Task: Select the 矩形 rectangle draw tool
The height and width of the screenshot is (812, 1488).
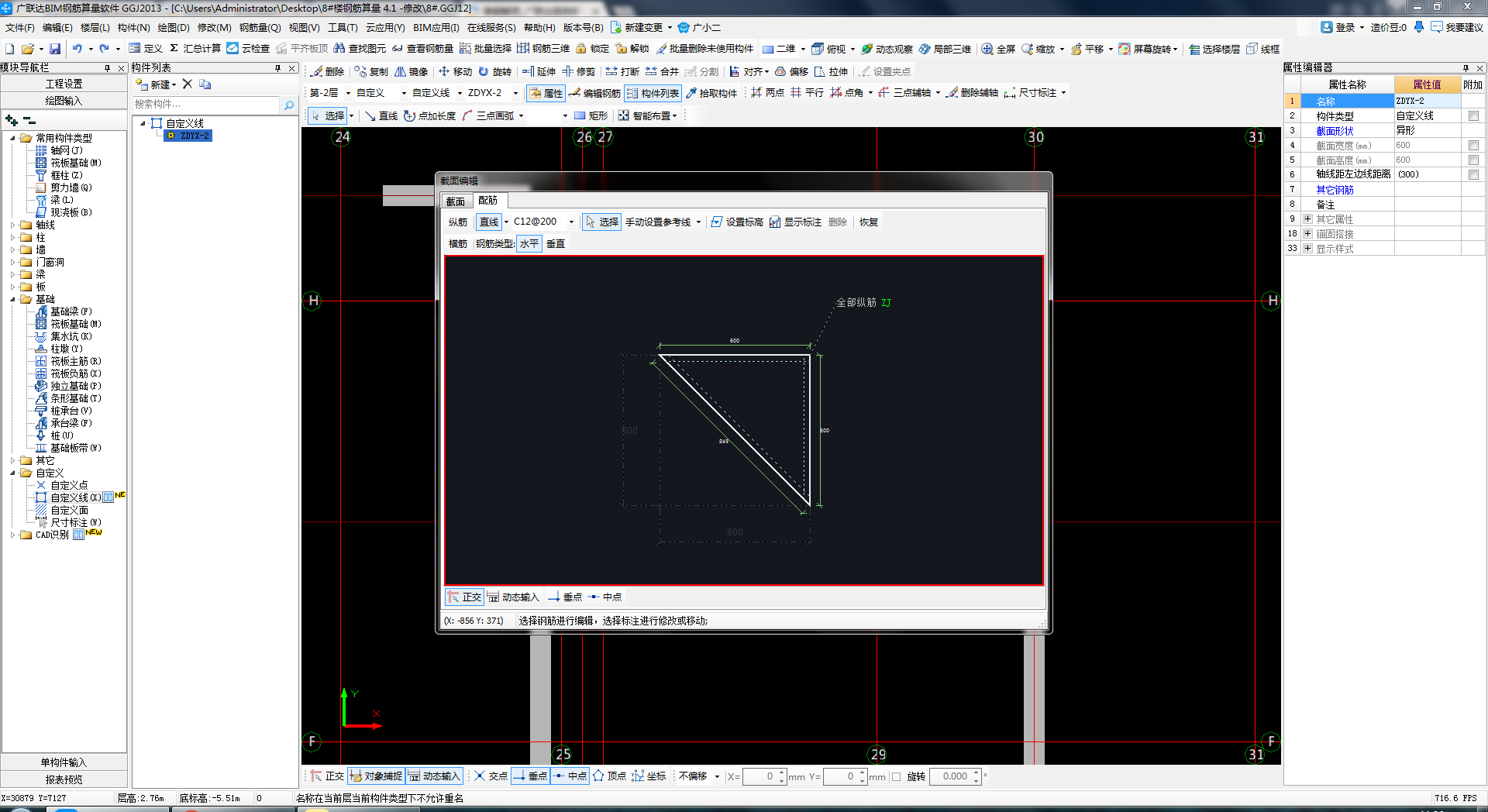Action: click(591, 115)
